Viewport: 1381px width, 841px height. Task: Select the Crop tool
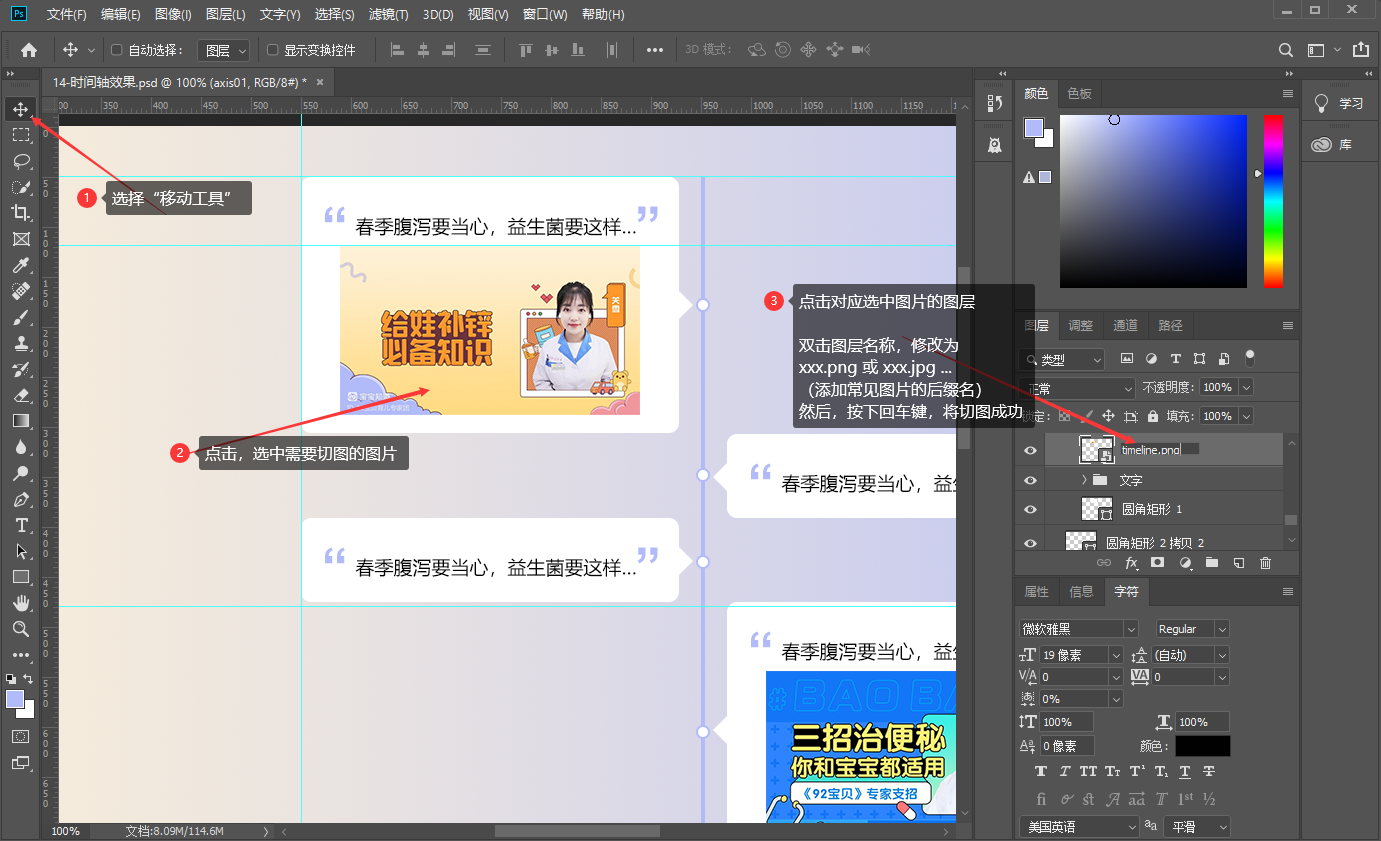(21, 212)
